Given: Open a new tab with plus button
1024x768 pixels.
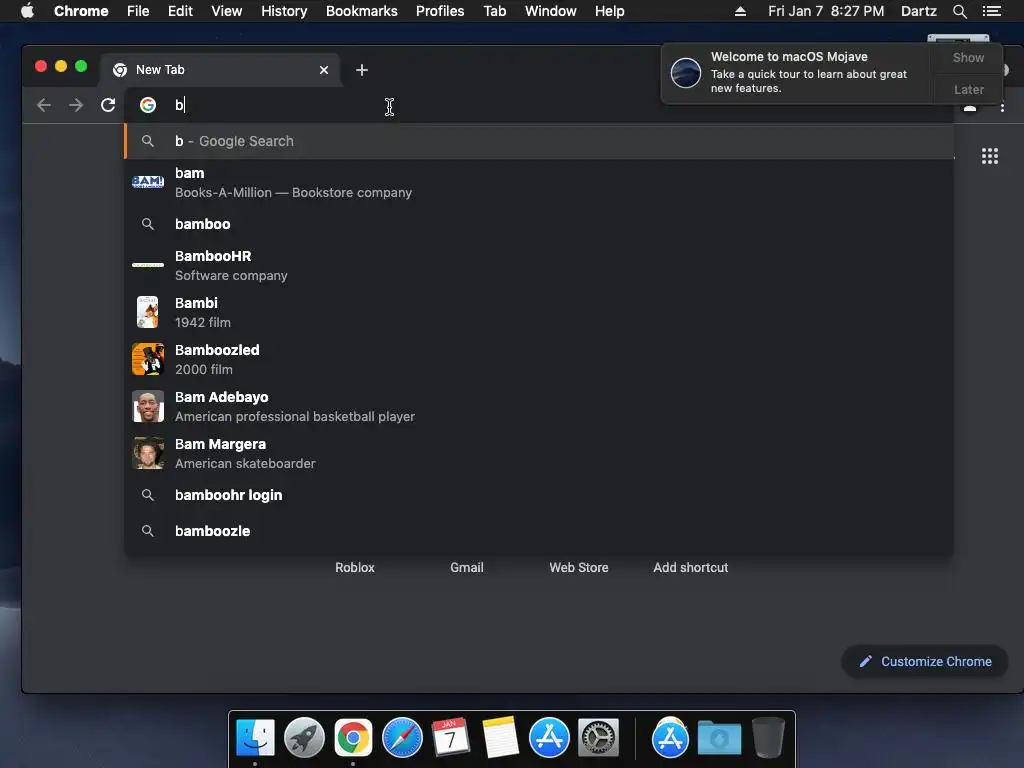Looking at the screenshot, I should coord(362,70).
